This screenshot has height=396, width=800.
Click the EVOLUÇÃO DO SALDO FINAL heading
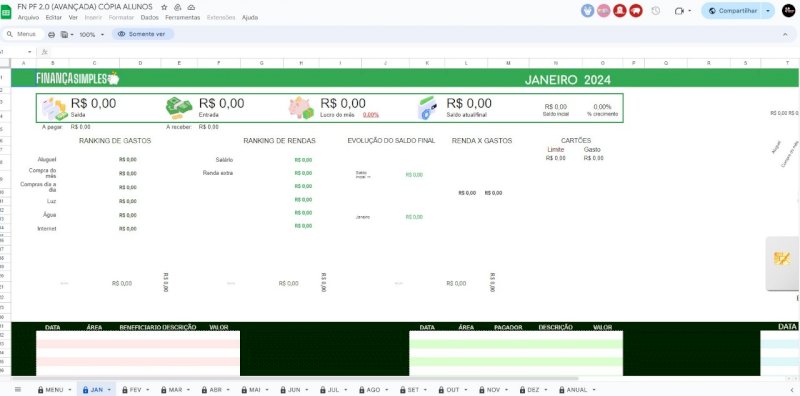391,141
